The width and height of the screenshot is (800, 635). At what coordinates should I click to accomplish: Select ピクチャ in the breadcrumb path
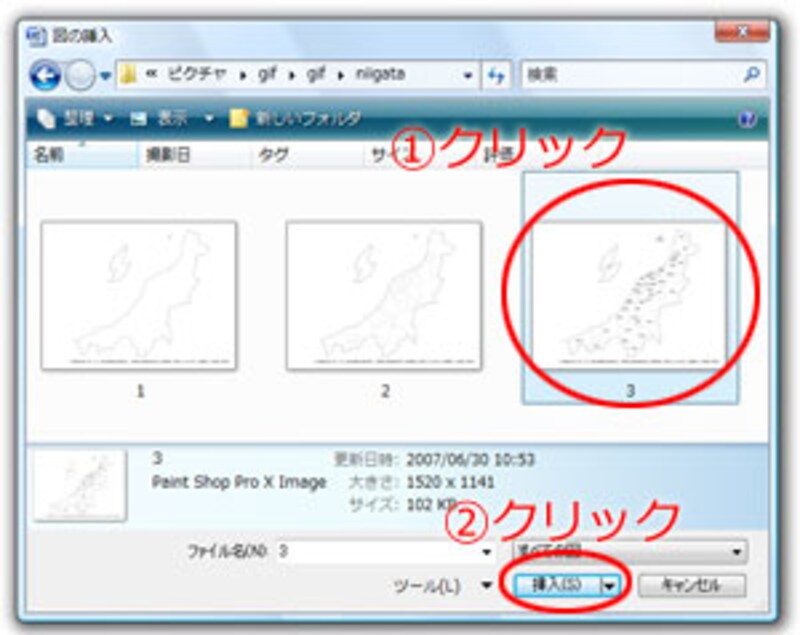[x=196, y=74]
